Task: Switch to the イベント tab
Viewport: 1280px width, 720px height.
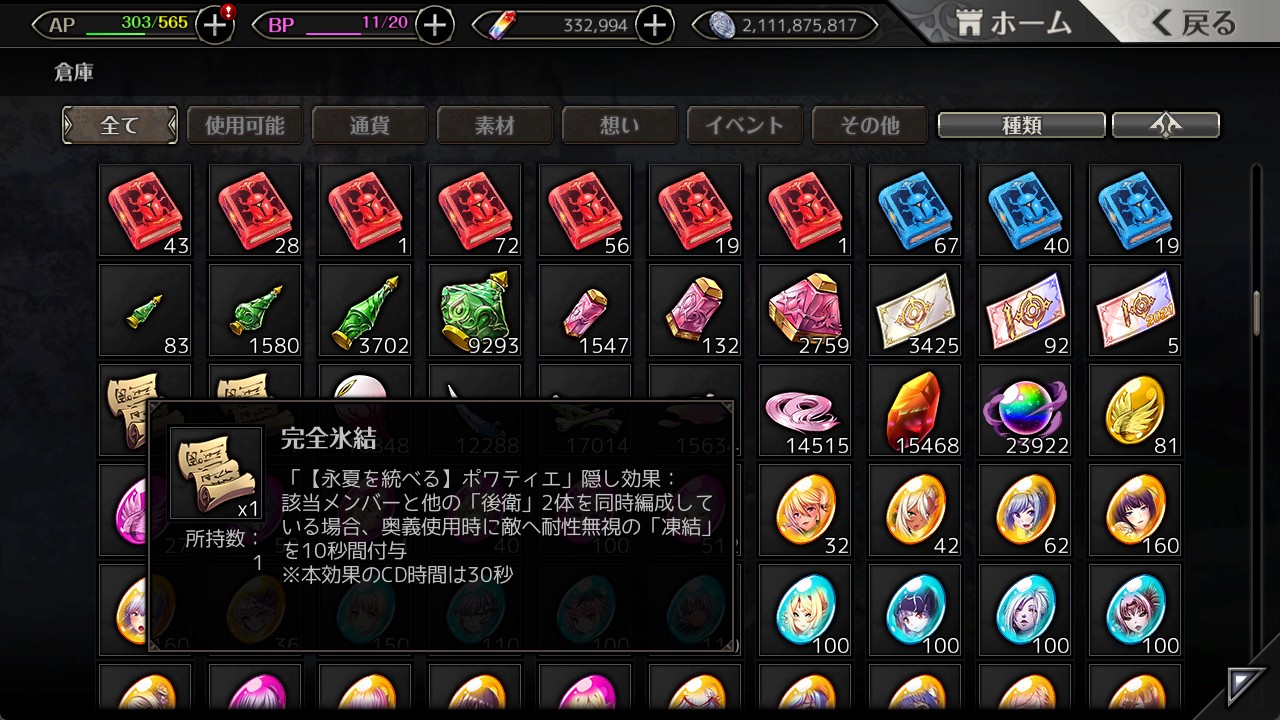Action: (x=745, y=125)
